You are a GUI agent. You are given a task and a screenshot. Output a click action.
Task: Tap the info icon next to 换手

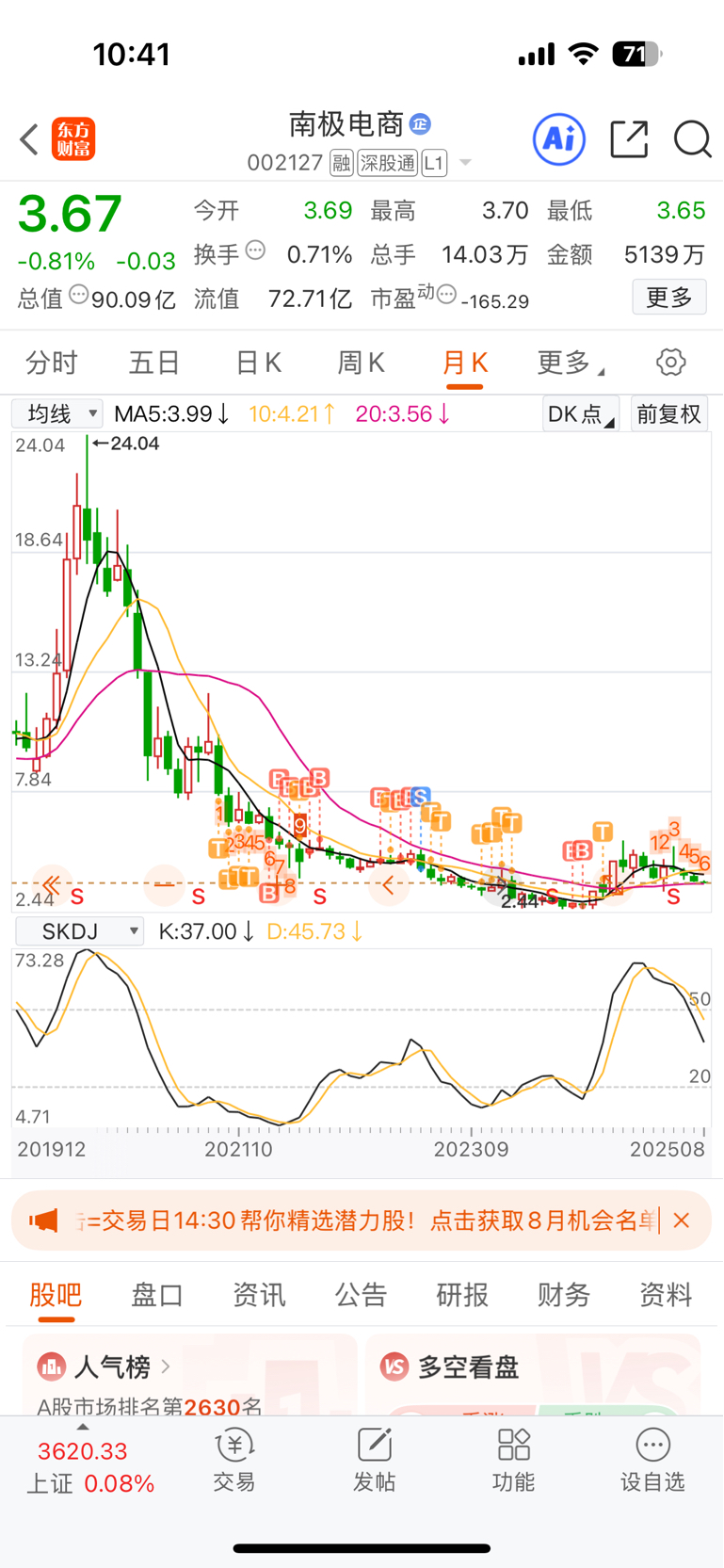click(255, 251)
